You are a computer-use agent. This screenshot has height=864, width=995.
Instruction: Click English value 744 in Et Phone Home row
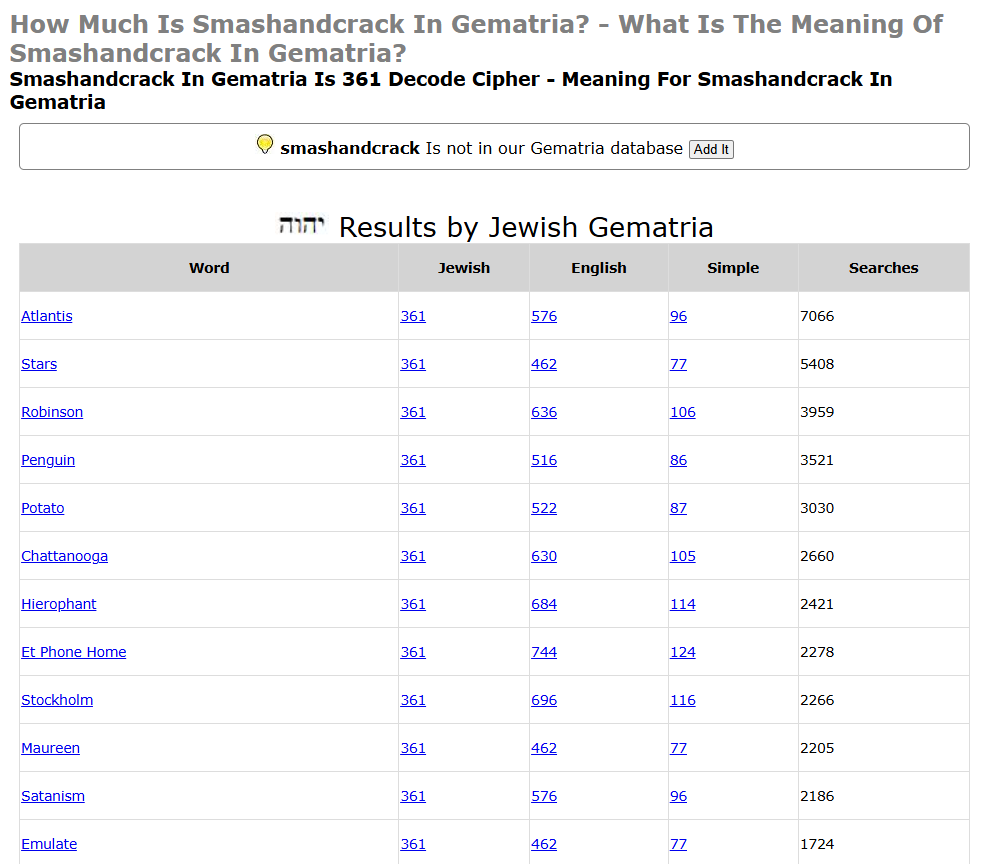(x=544, y=652)
